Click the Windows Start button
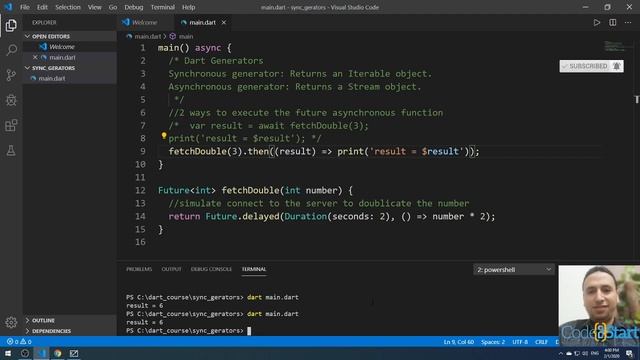 [x=8, y=353]
